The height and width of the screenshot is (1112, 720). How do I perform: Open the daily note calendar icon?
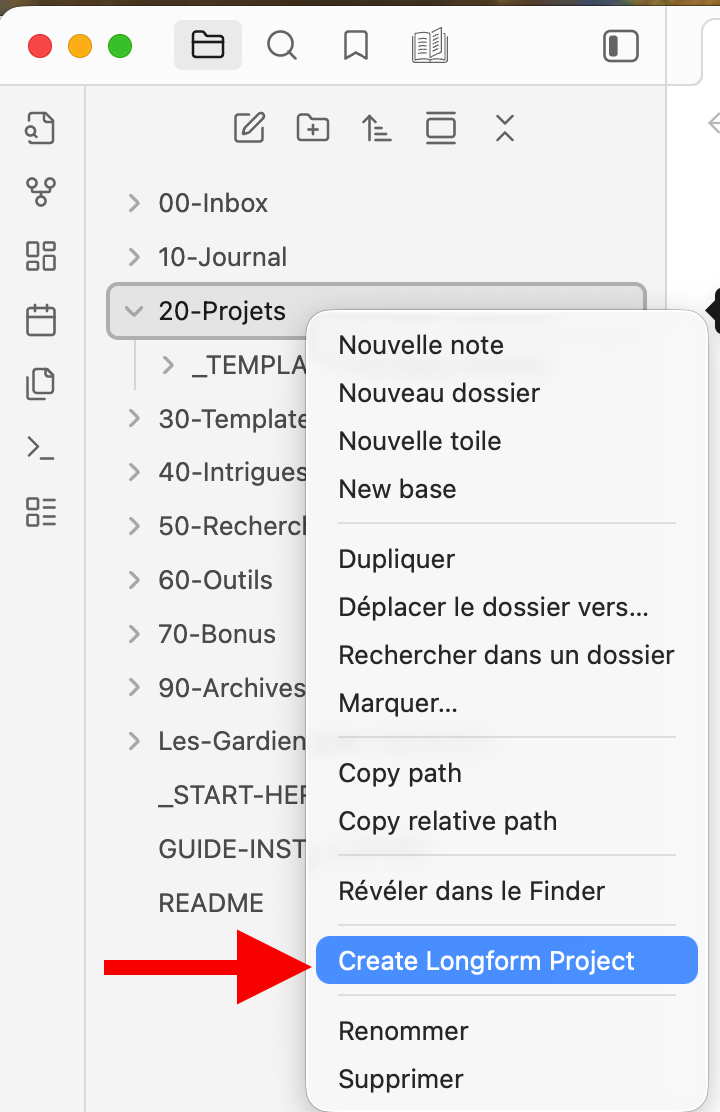point(41,320)
